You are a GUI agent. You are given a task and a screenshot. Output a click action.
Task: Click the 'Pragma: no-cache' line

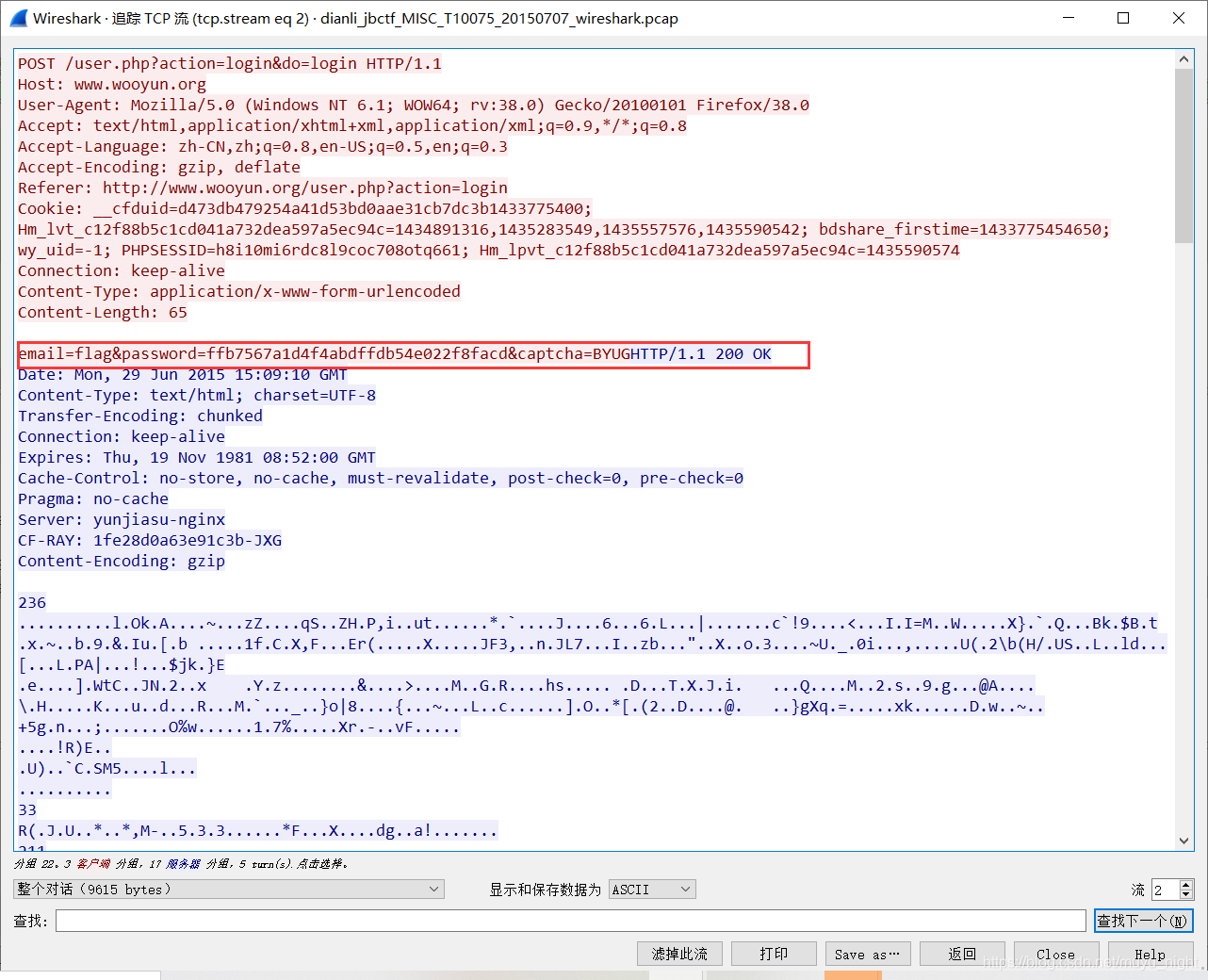(93, 498)
